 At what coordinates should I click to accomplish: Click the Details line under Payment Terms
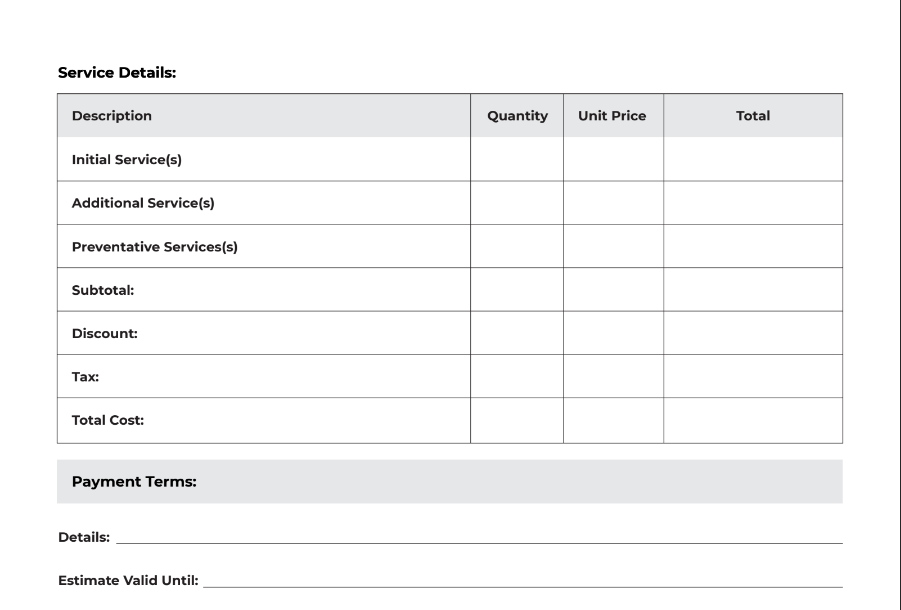(479, 537)
